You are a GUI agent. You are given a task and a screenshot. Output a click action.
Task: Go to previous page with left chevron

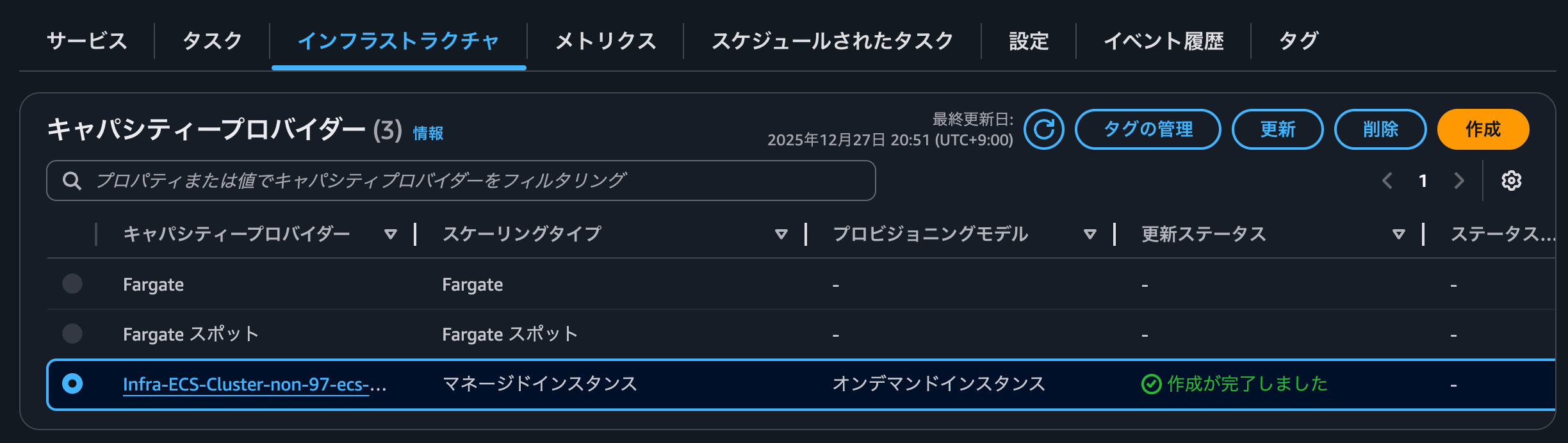[x=1387, y=181]
